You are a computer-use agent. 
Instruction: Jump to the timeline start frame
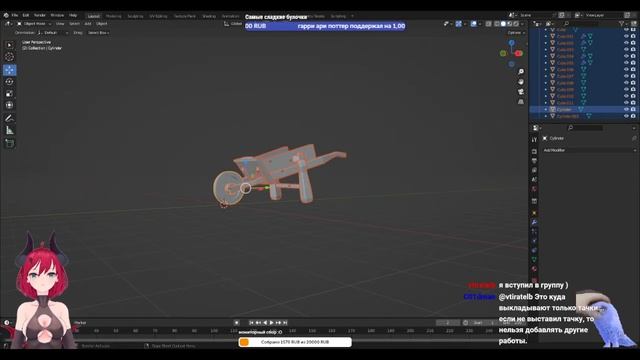pyautogui.click(x=251, y=322)
